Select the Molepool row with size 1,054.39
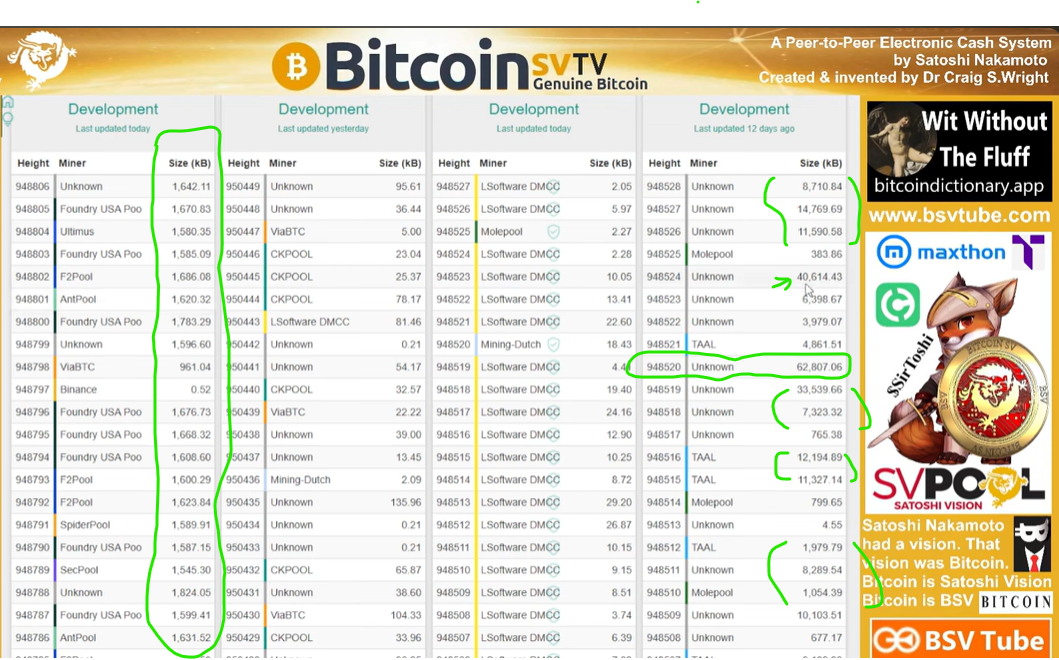 point(744,592)
